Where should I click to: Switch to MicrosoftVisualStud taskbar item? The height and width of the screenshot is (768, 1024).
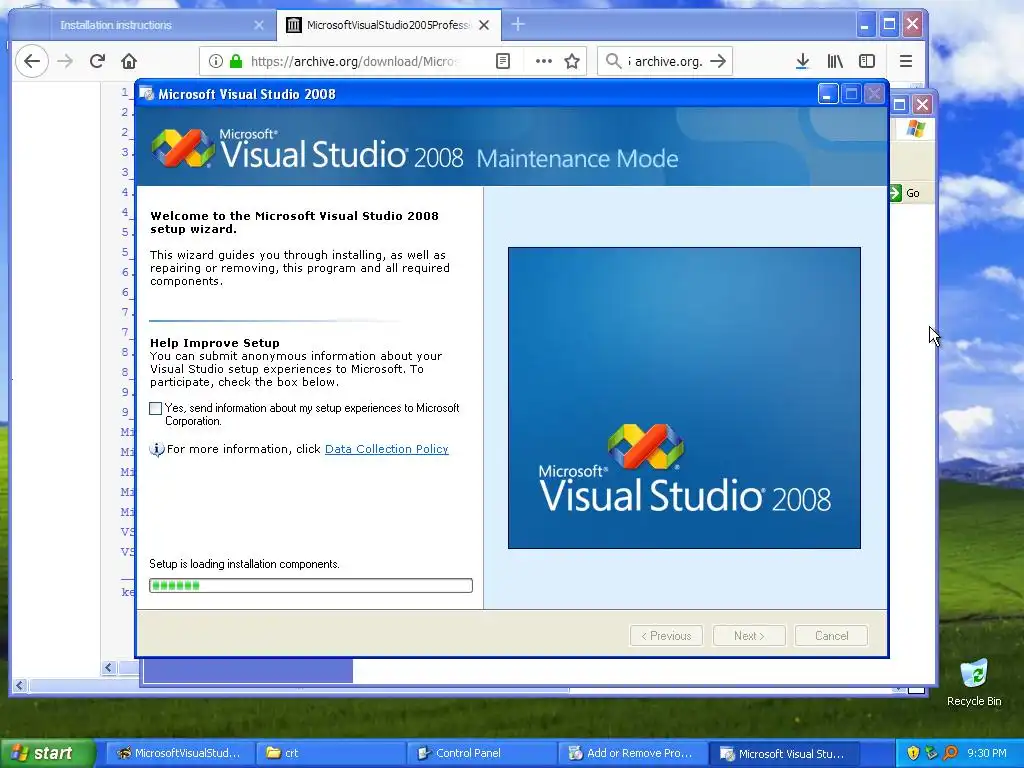178,753
